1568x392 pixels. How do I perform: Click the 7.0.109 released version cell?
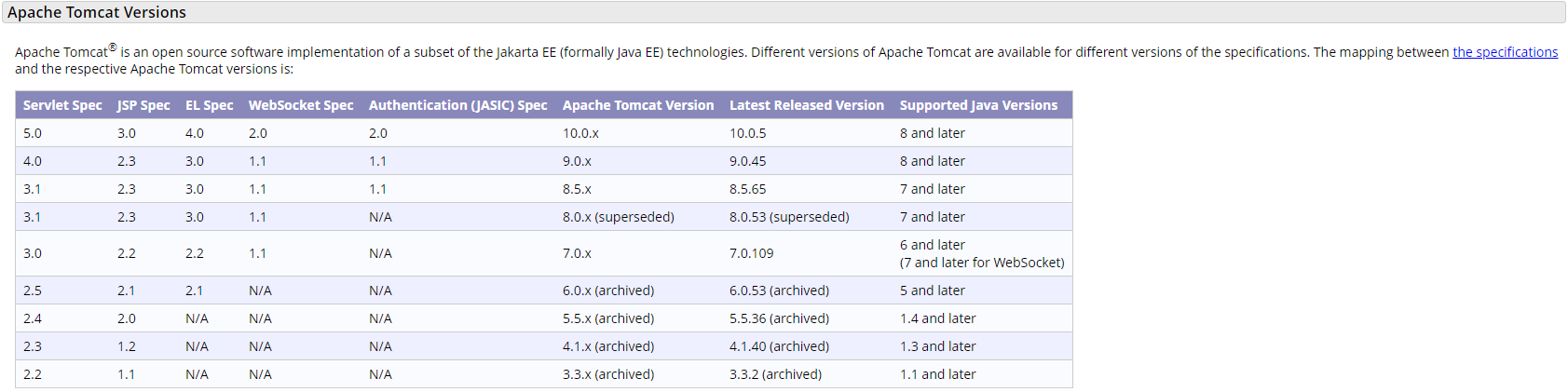point(752,253)
